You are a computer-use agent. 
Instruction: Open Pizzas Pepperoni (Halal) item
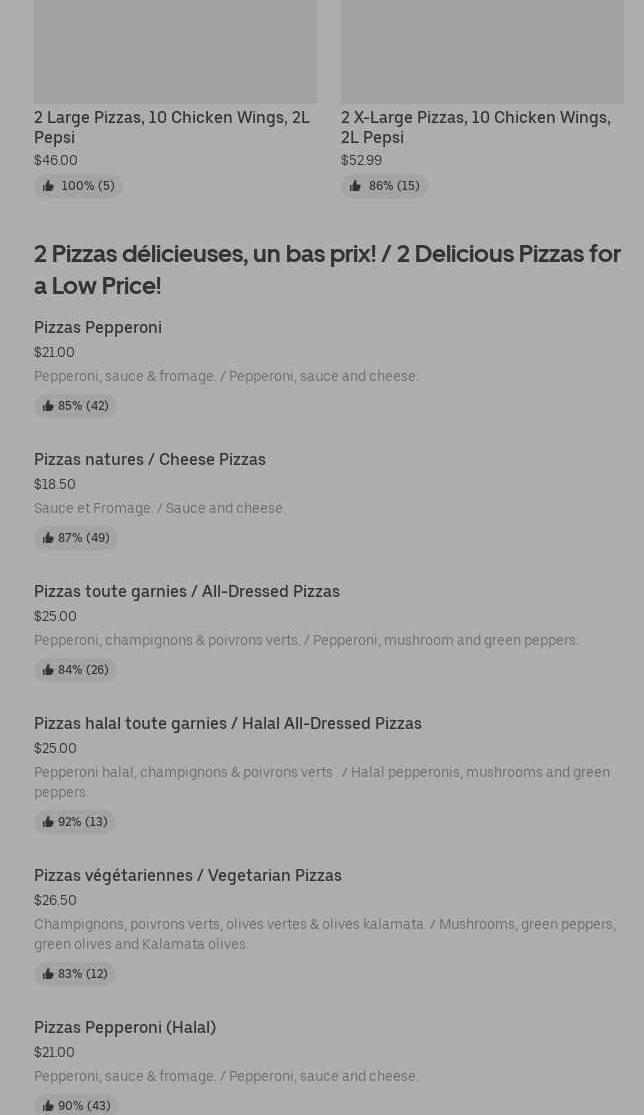pyautogui.click(x=125, y=1027)
